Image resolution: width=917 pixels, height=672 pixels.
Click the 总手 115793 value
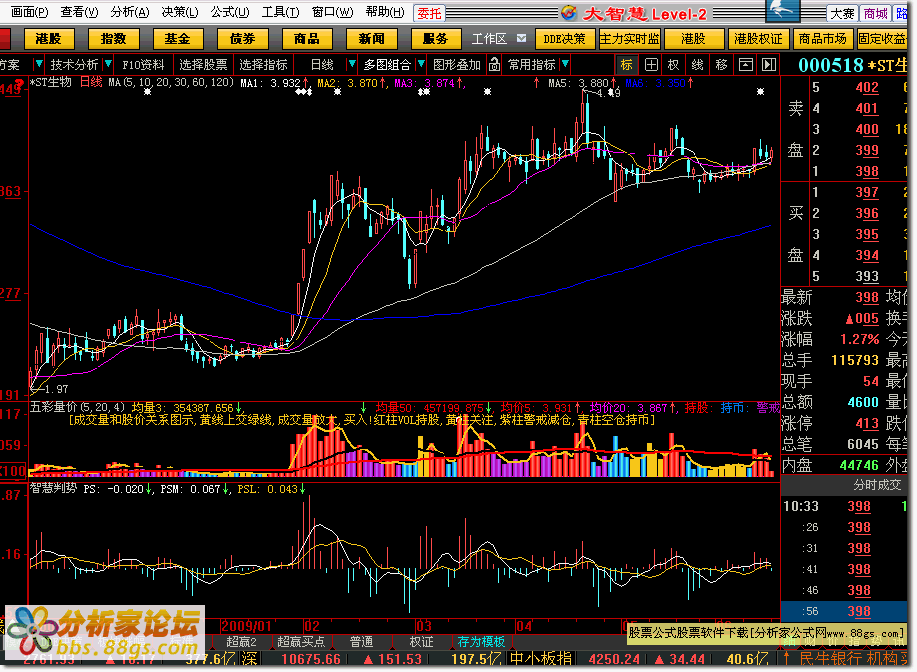coord(855,360)
